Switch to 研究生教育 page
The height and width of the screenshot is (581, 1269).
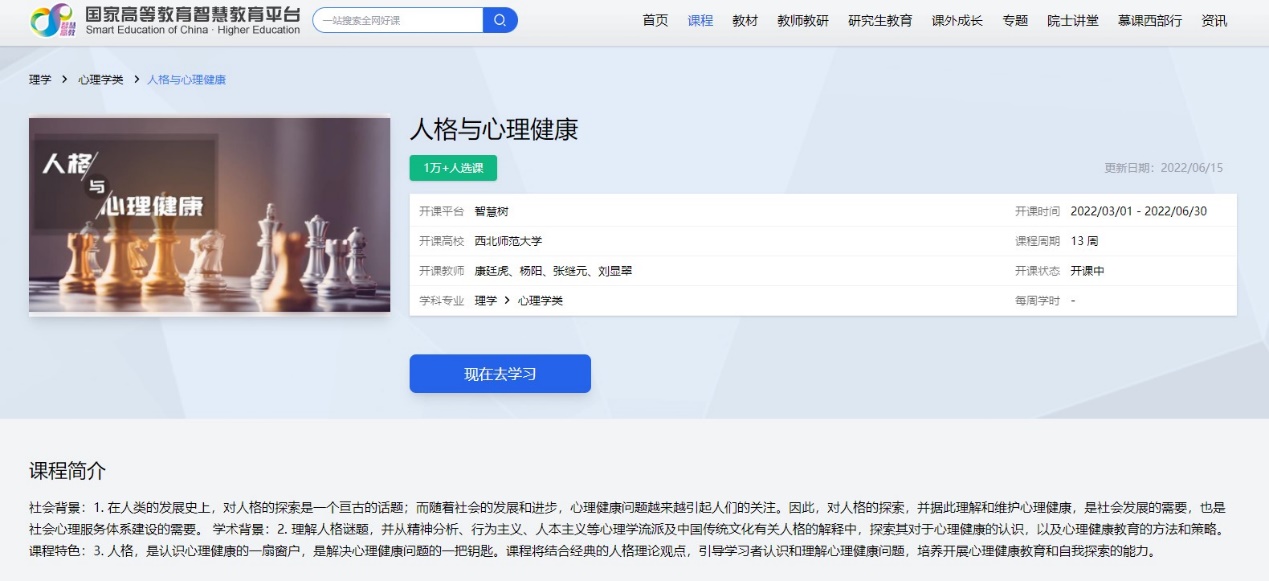(880, 21)
